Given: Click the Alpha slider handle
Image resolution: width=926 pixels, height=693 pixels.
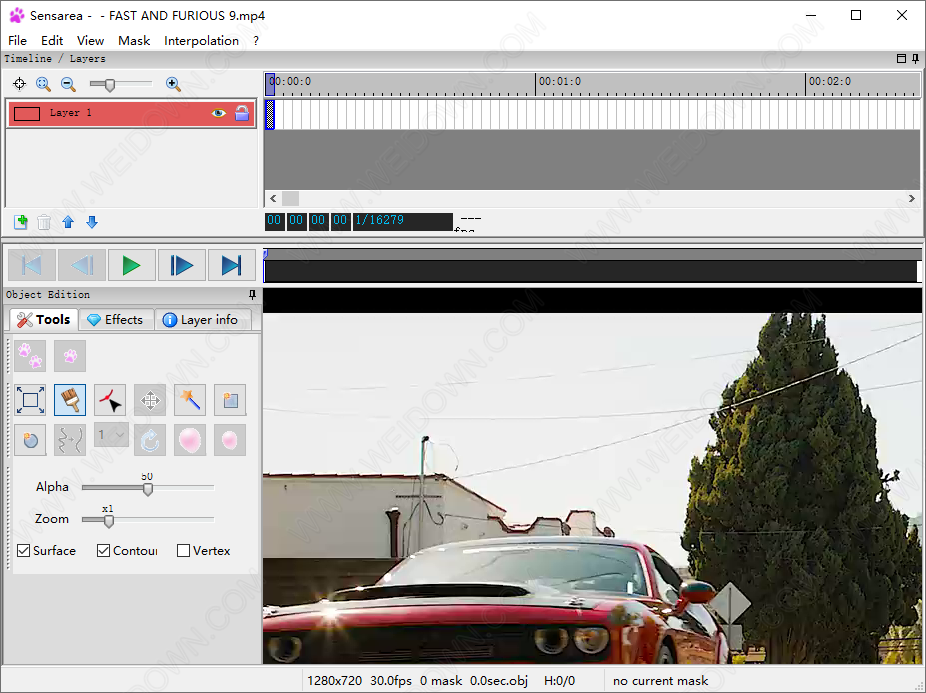Looking at the screenshot, I should pyautogui.click(x=148, y=489).
